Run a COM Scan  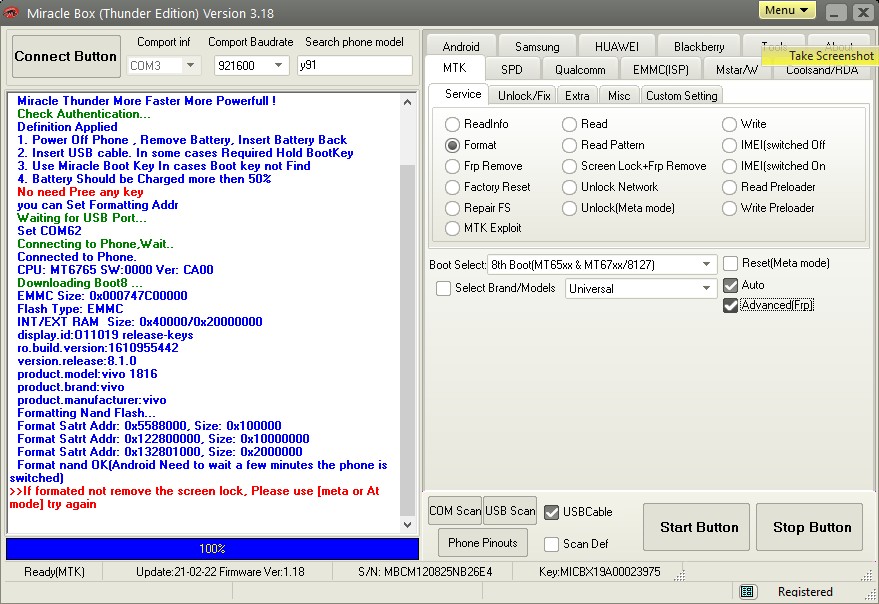(455, 511)
